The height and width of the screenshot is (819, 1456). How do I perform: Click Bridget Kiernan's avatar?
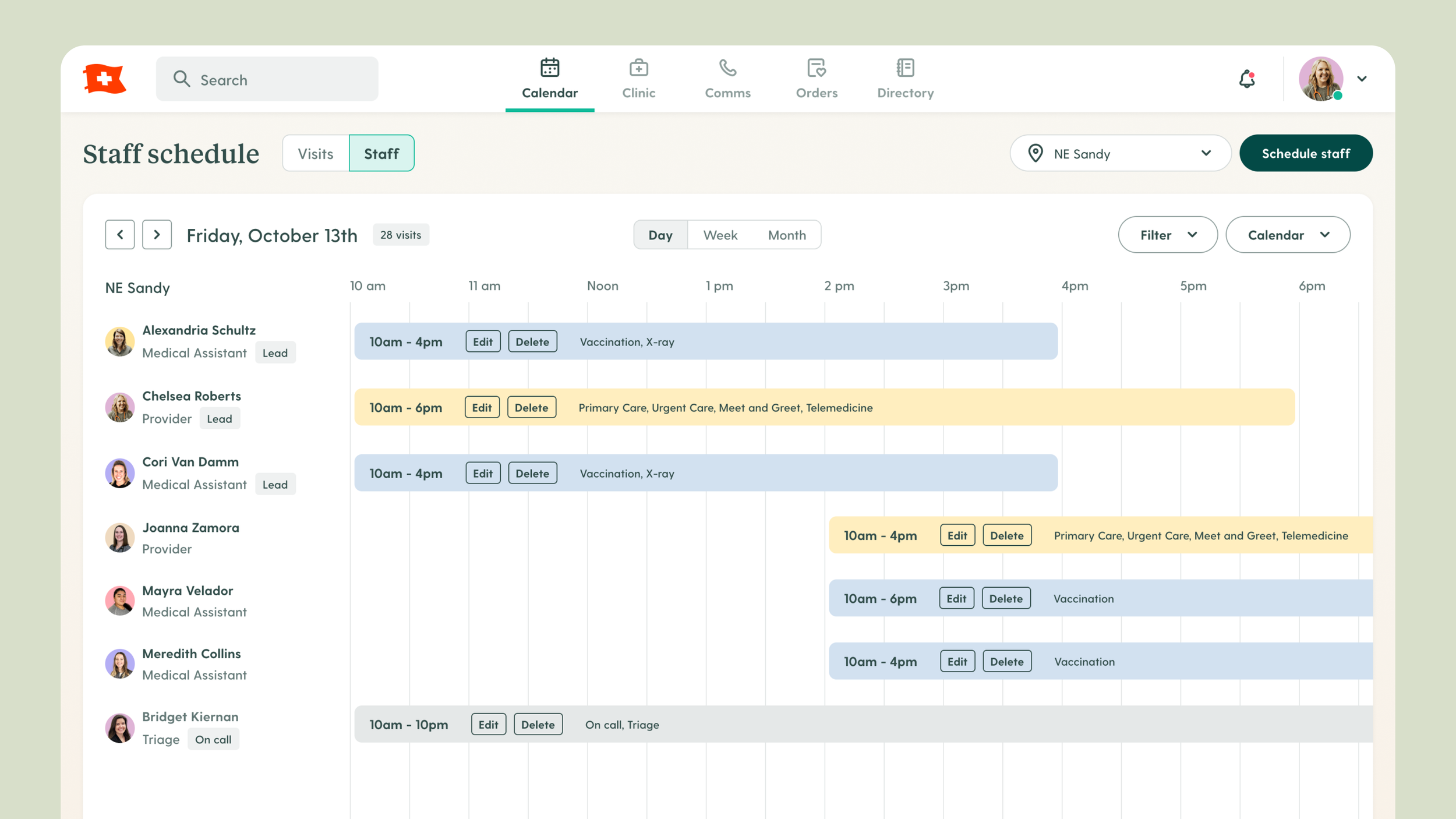pyautogui.click(x=120, y=728)
